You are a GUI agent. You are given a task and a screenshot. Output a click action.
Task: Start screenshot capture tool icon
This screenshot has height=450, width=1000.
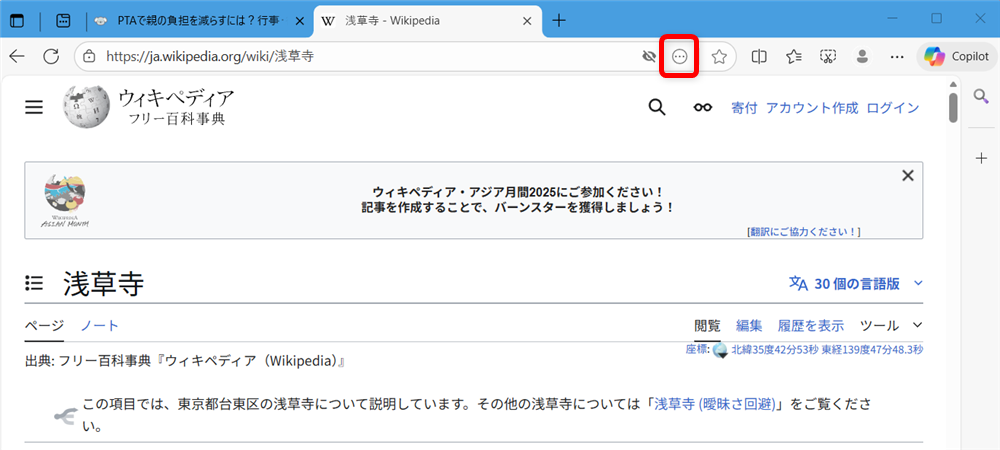pyautogui.click(x=828, y=57)
